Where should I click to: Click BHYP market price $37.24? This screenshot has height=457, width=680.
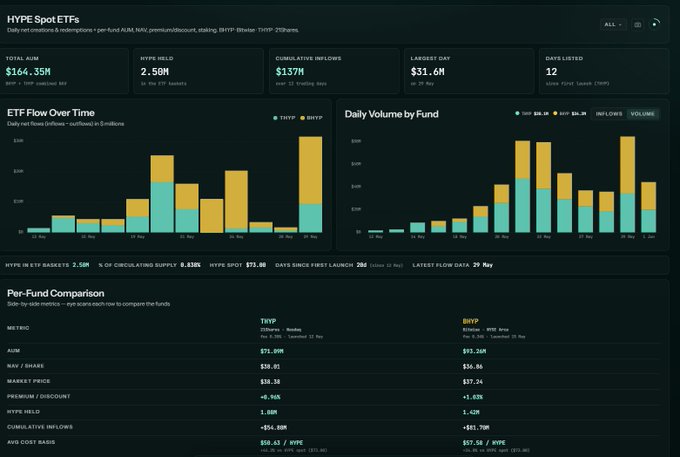[x=473, y=382]
